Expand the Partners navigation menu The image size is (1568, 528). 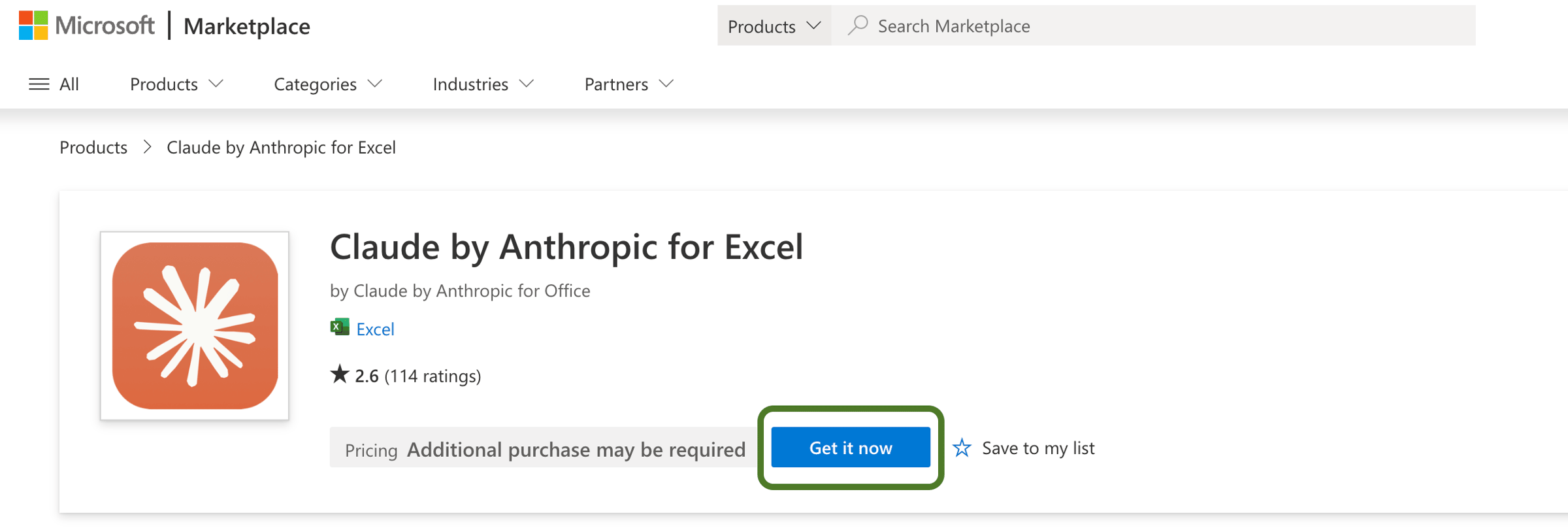point(628,84)
